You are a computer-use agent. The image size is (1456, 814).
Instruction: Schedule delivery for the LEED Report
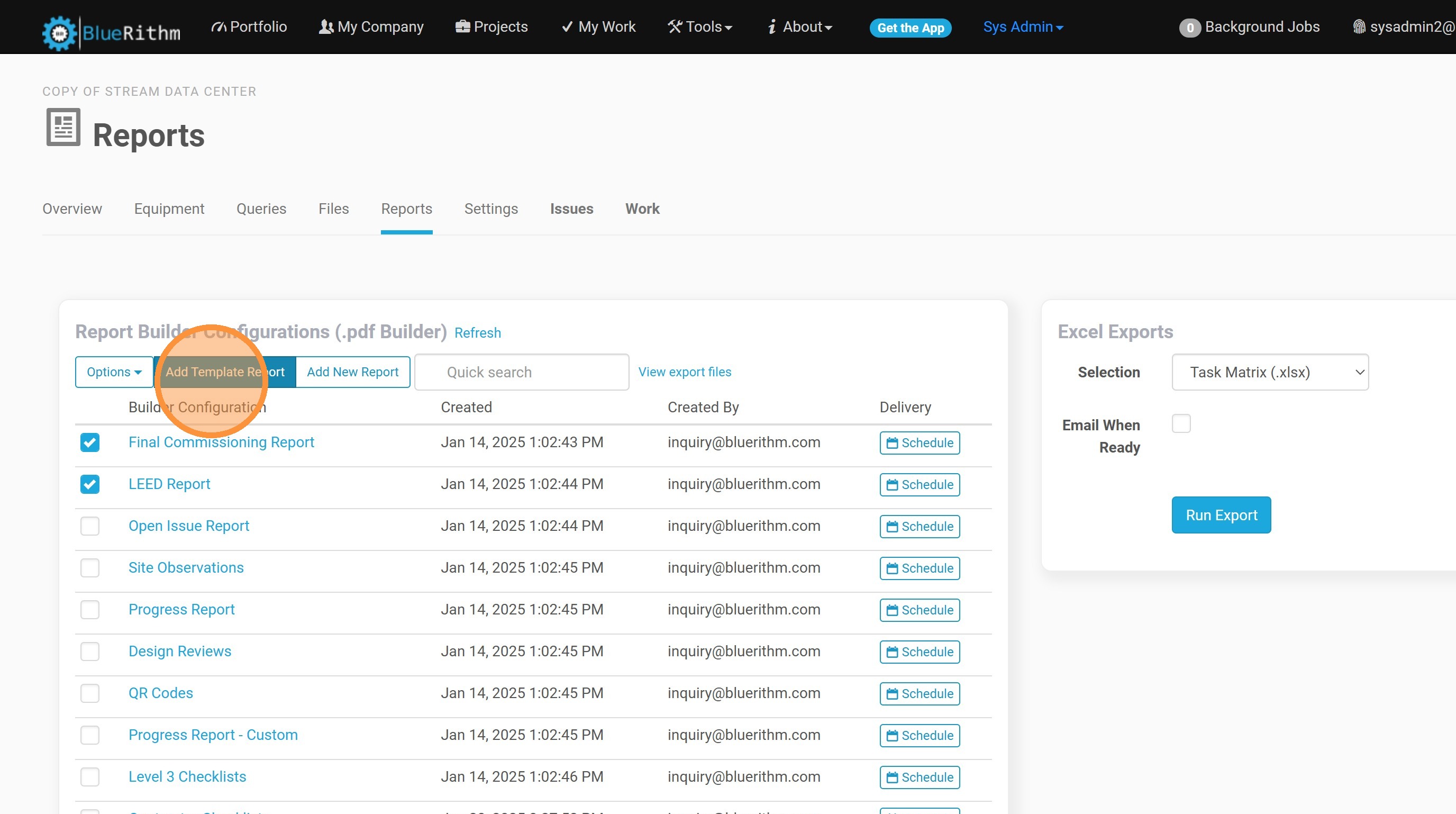[x=919, y=484]
